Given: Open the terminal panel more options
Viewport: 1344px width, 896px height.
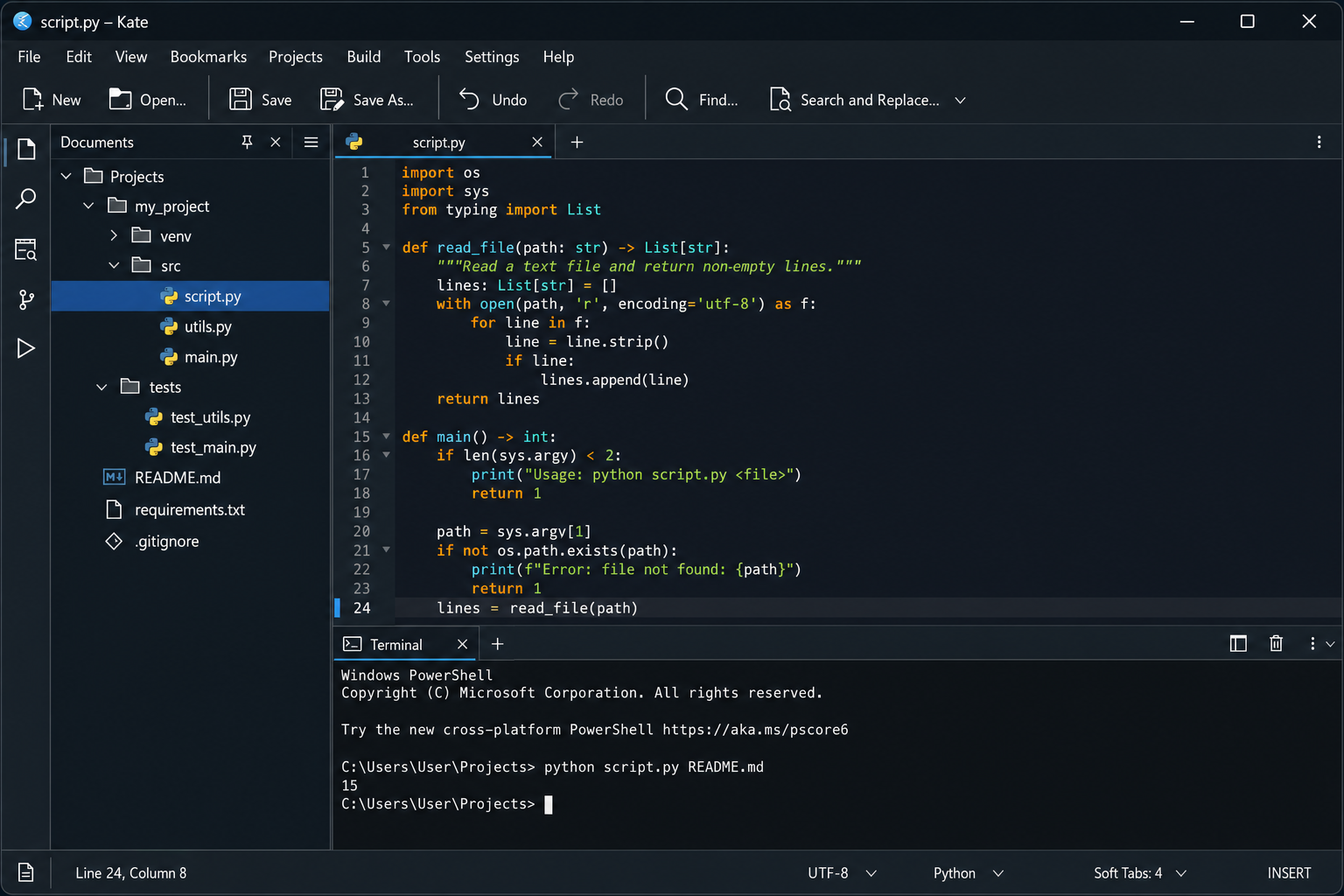Looking at the screenshot, I should tap(1312, 644).
